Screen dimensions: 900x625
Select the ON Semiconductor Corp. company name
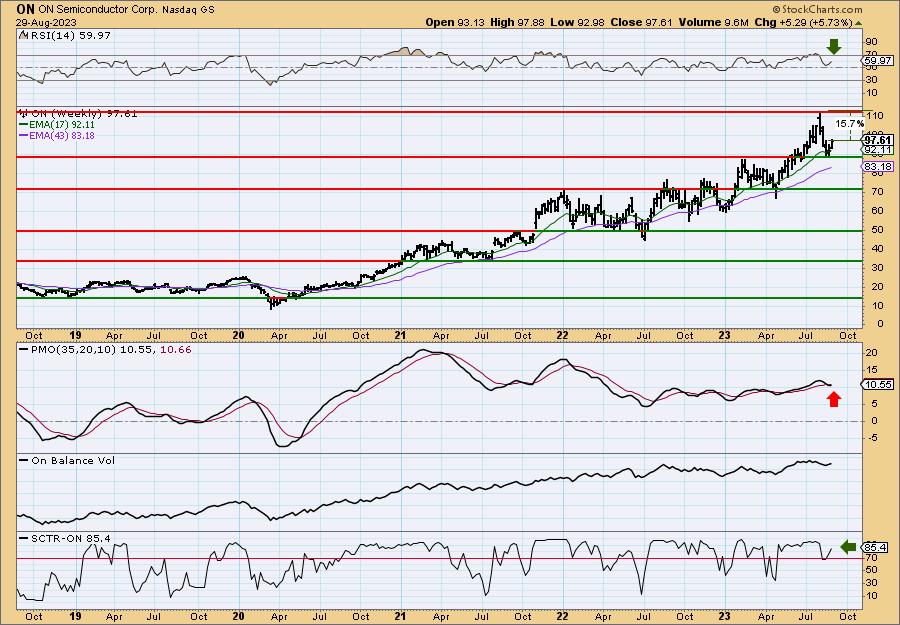coord(99,9)
